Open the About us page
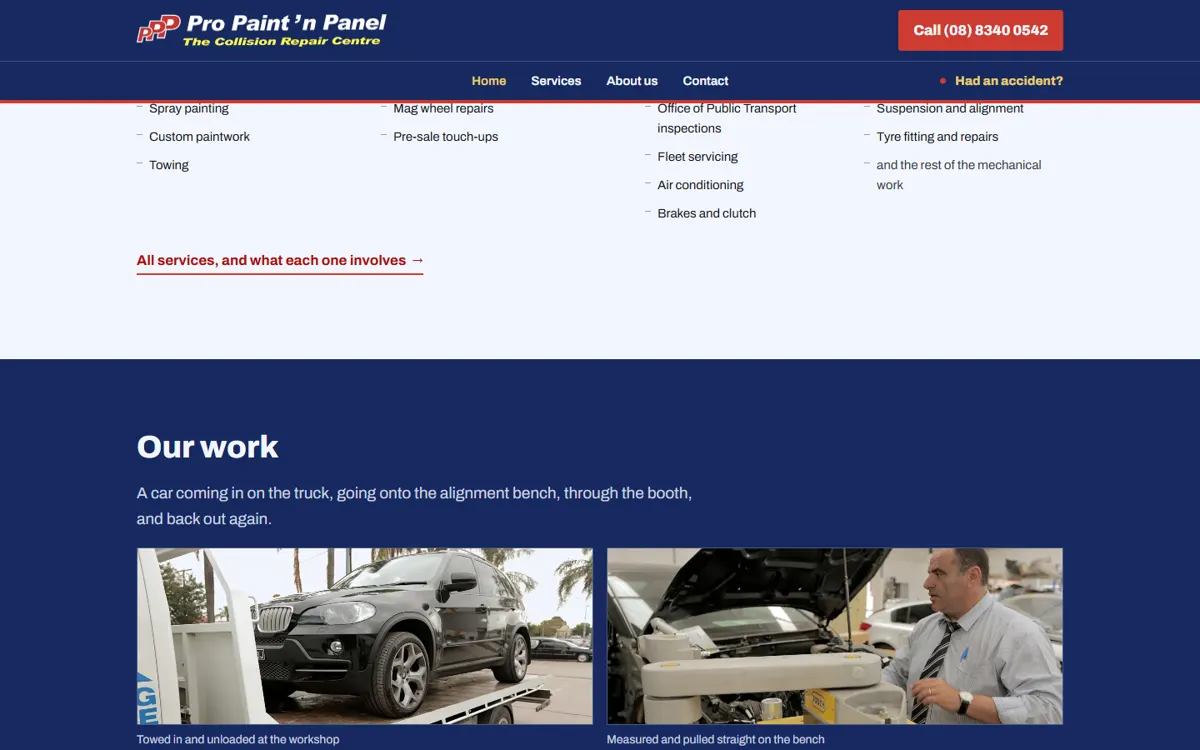Viewport: 1200px width, 750px height. coord(632,81)
